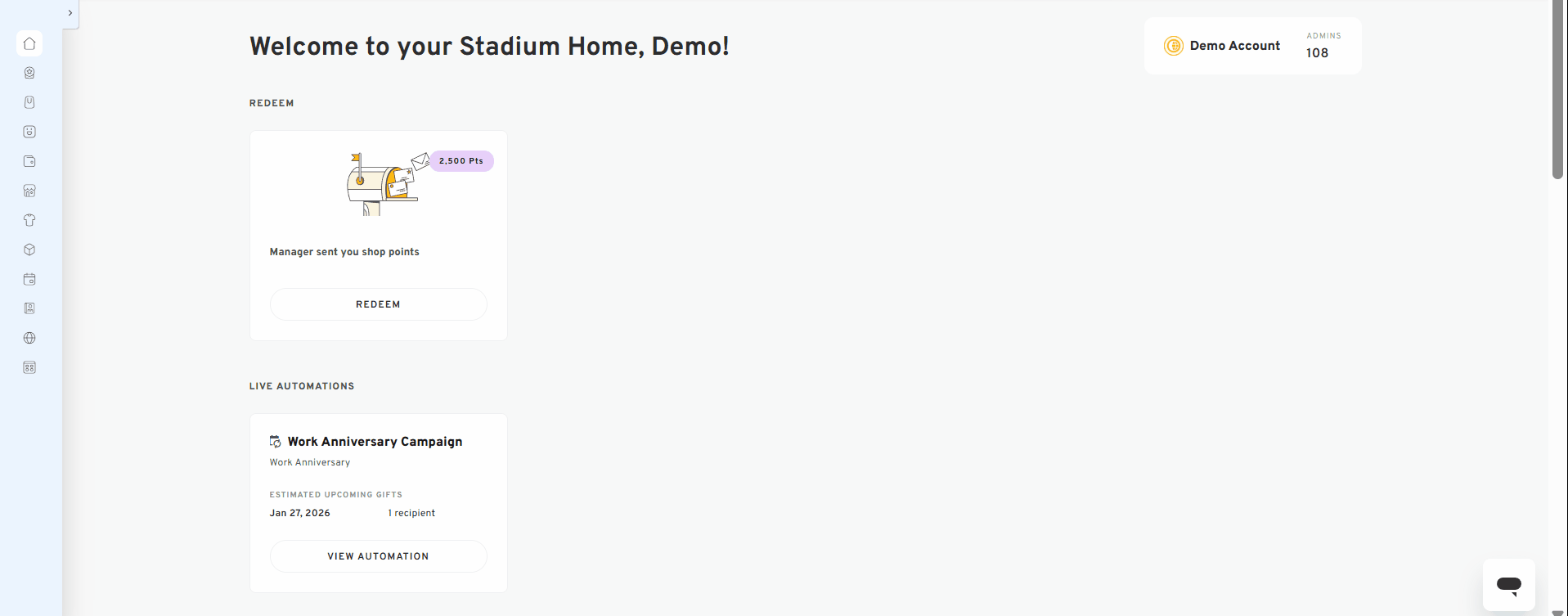Open the Work Anniversary Campaign title
1568x616 pixels.
tap(375, 441)
